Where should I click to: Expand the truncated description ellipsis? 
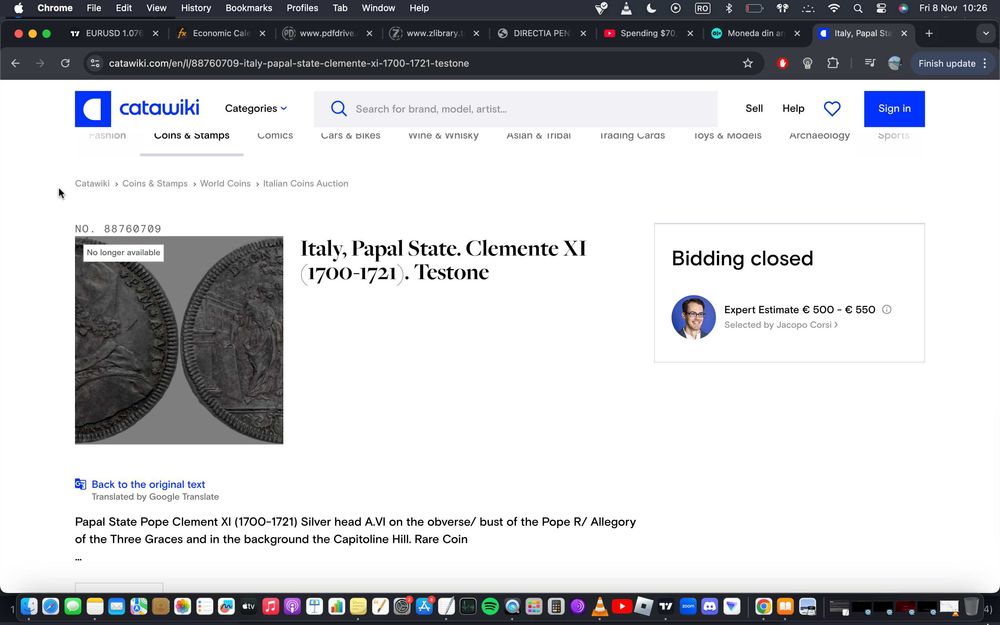[78, 558]
